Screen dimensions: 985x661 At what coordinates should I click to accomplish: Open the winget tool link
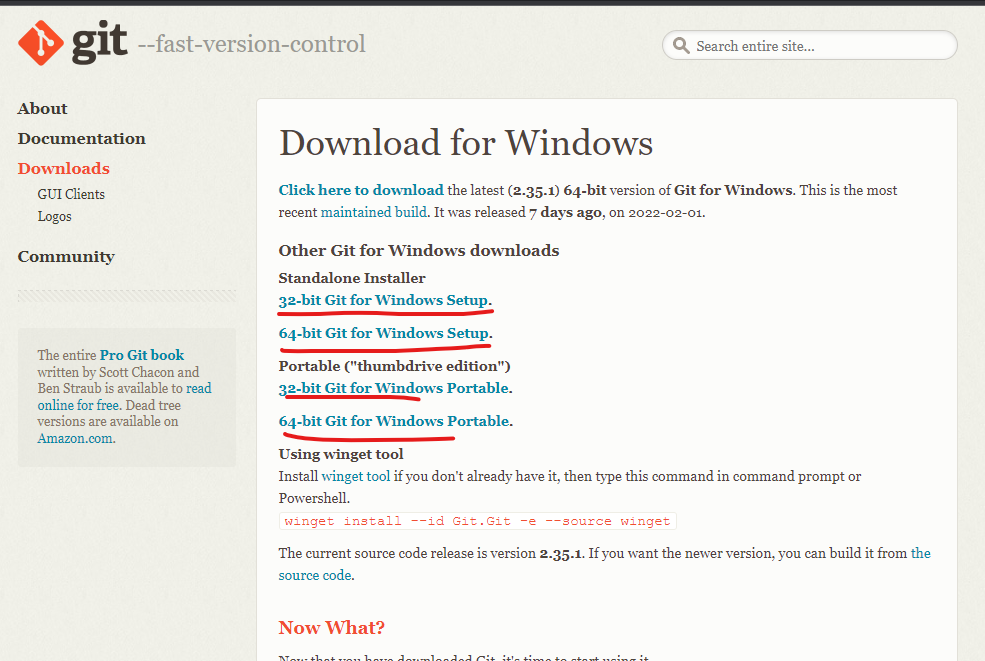[356, 476]
